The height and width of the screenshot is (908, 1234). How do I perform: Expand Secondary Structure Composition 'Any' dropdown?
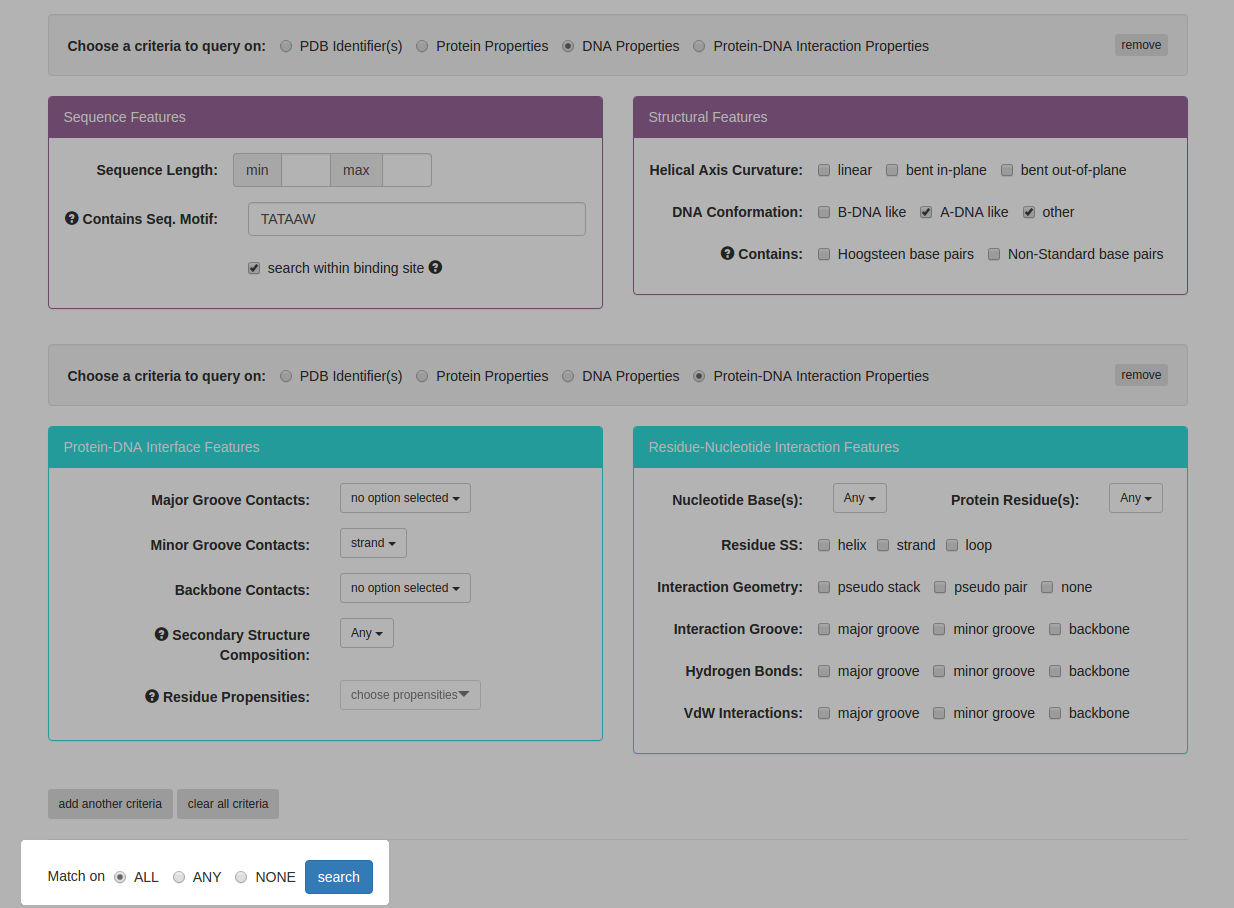(367, 633)
